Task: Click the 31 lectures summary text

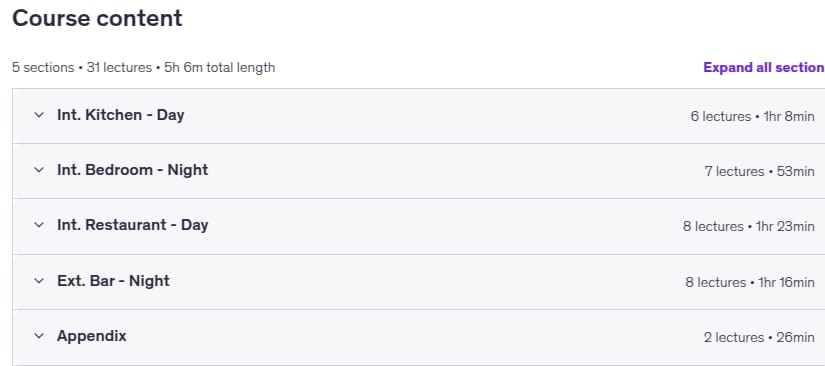Action: click(119, 68)
